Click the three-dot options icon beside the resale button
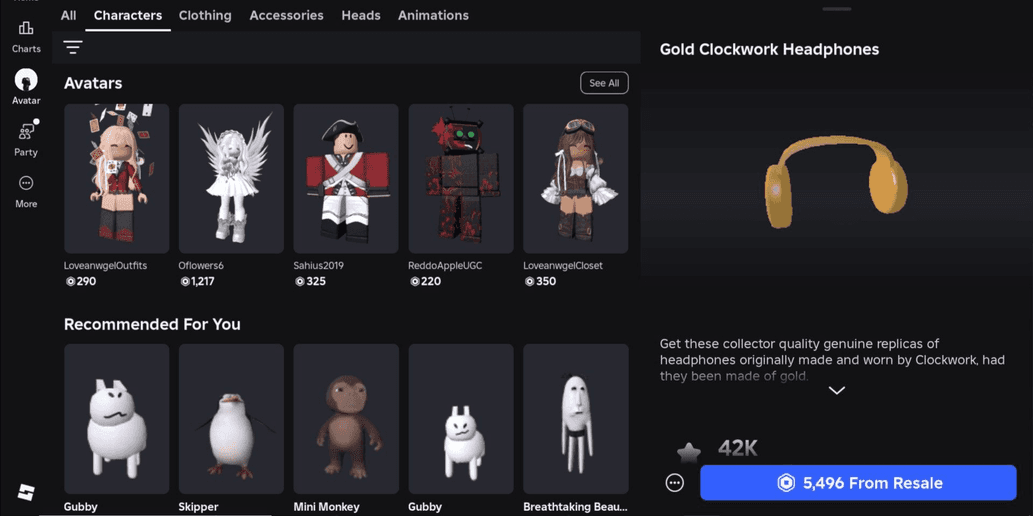Image resolution: width=1033 pixels, height=516 pixels. (675, 483)
